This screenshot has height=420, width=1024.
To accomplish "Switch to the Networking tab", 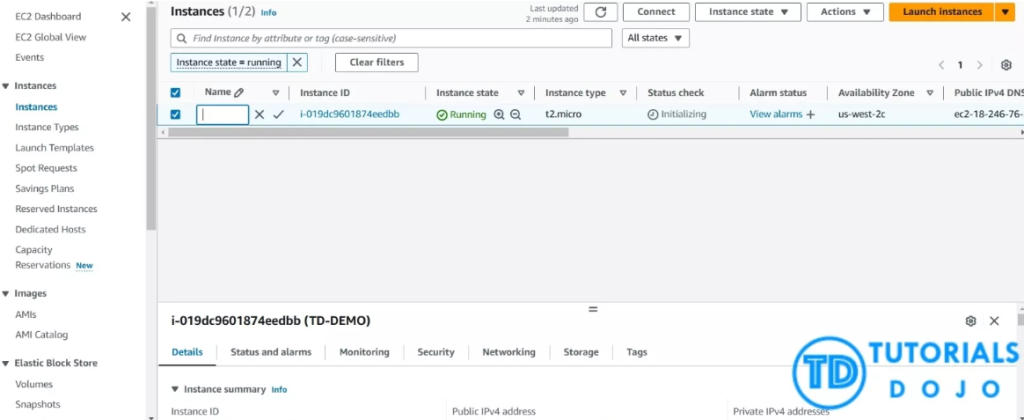I will click(508, 352).
